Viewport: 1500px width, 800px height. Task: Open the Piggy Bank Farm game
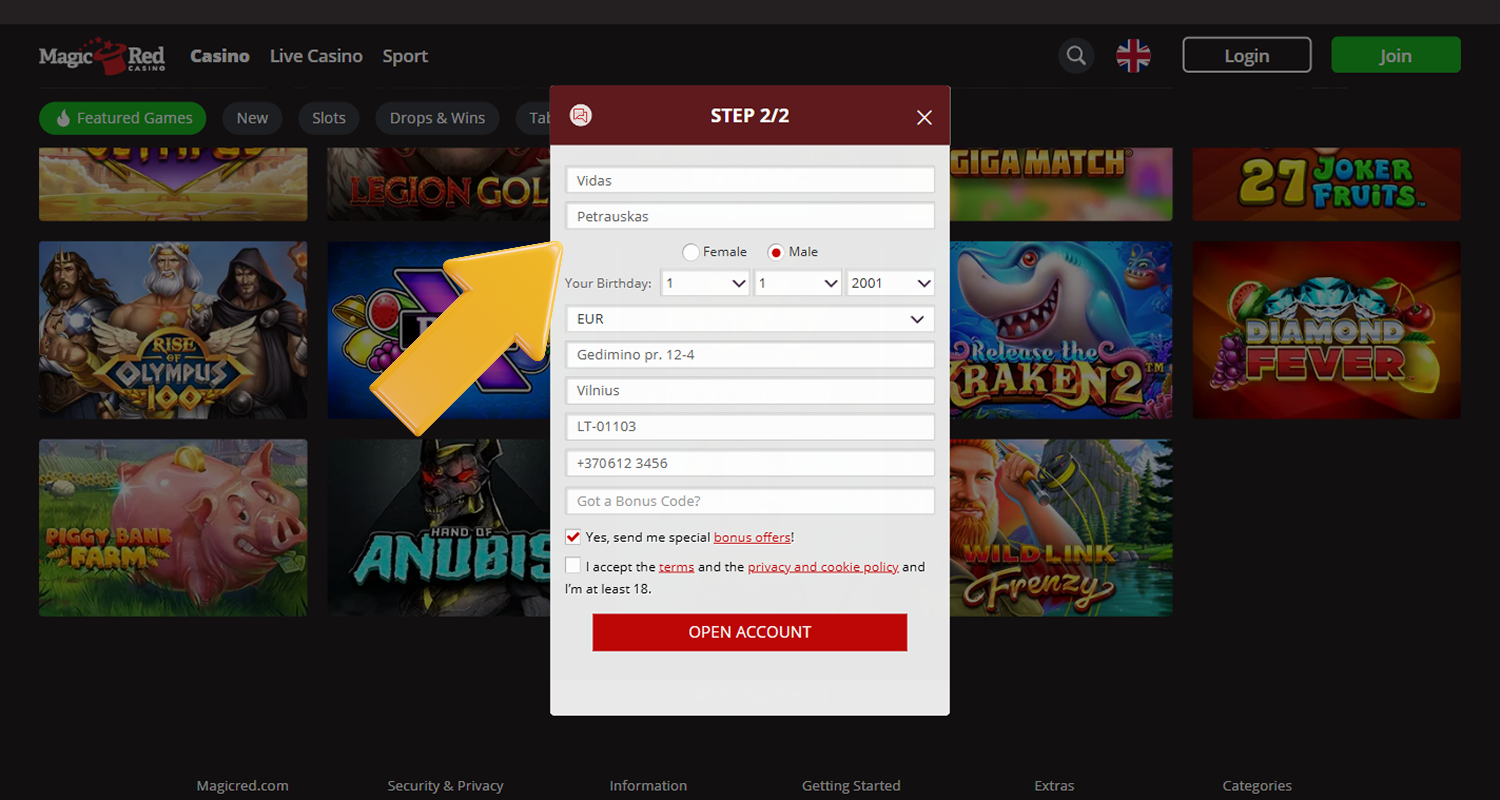pyautogui.click(x=173, y=528)
